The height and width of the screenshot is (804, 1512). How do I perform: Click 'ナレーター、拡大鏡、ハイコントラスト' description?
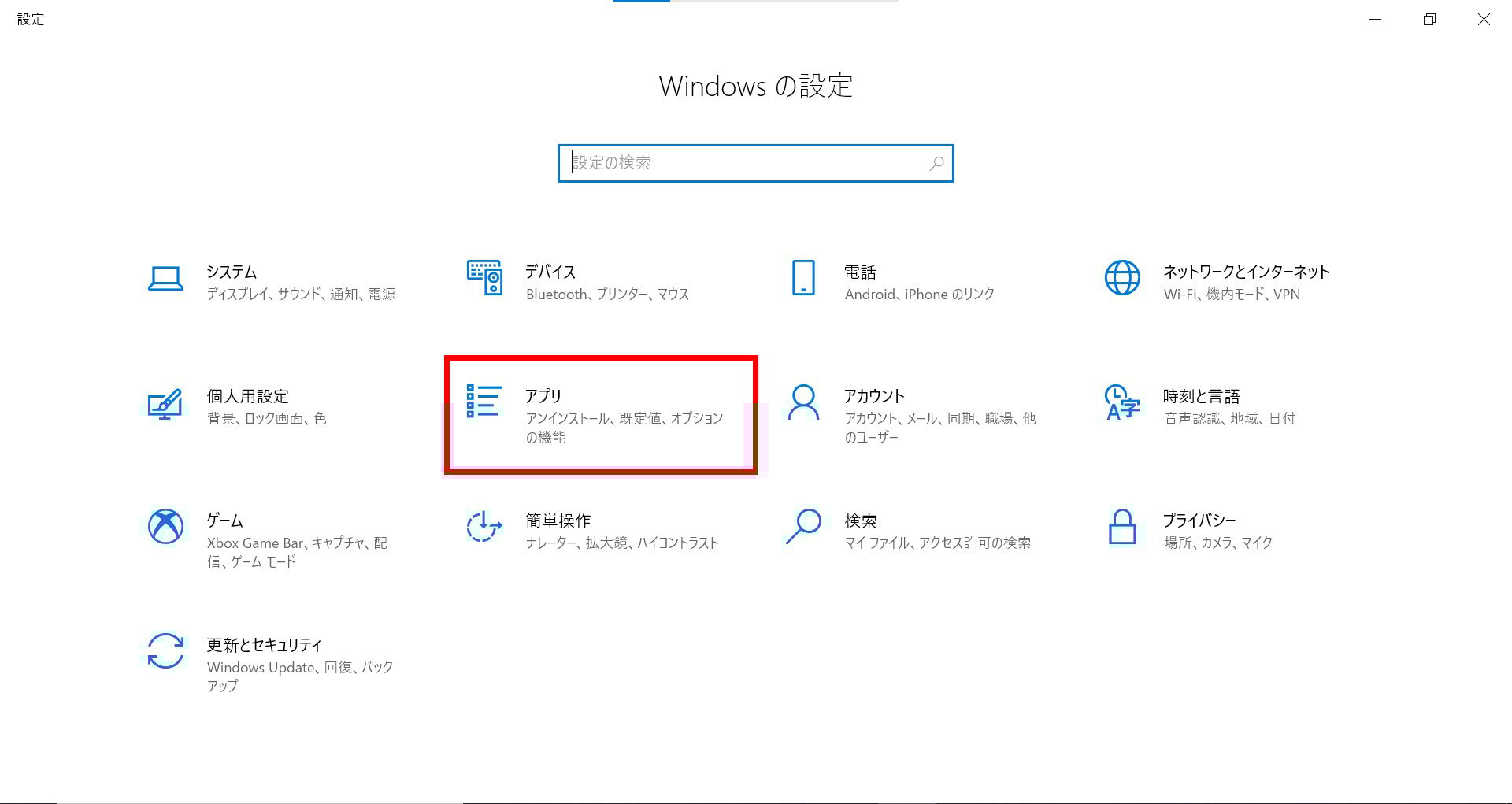click(x=622, y=543)
